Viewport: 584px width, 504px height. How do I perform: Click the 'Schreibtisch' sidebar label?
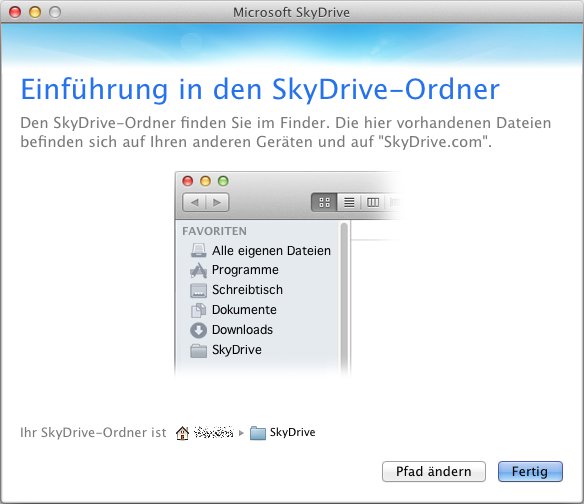coord(247,290)
